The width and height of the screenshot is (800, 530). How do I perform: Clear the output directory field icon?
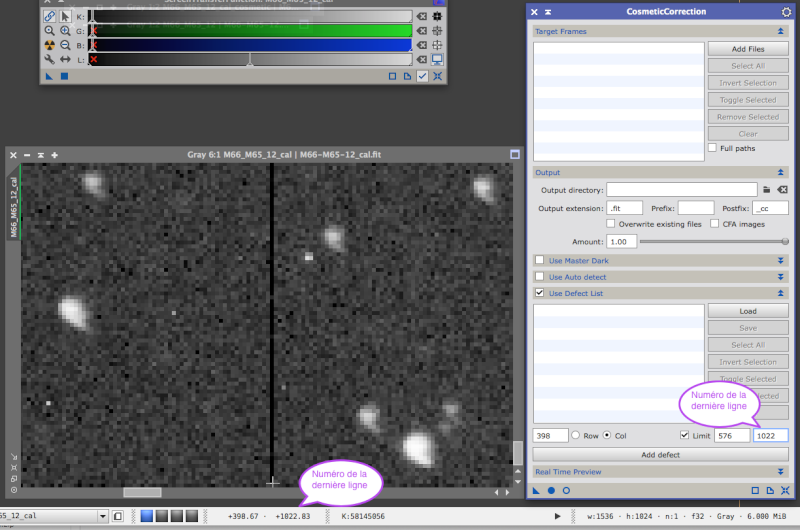pyautogui.click(x=782, y=190)
